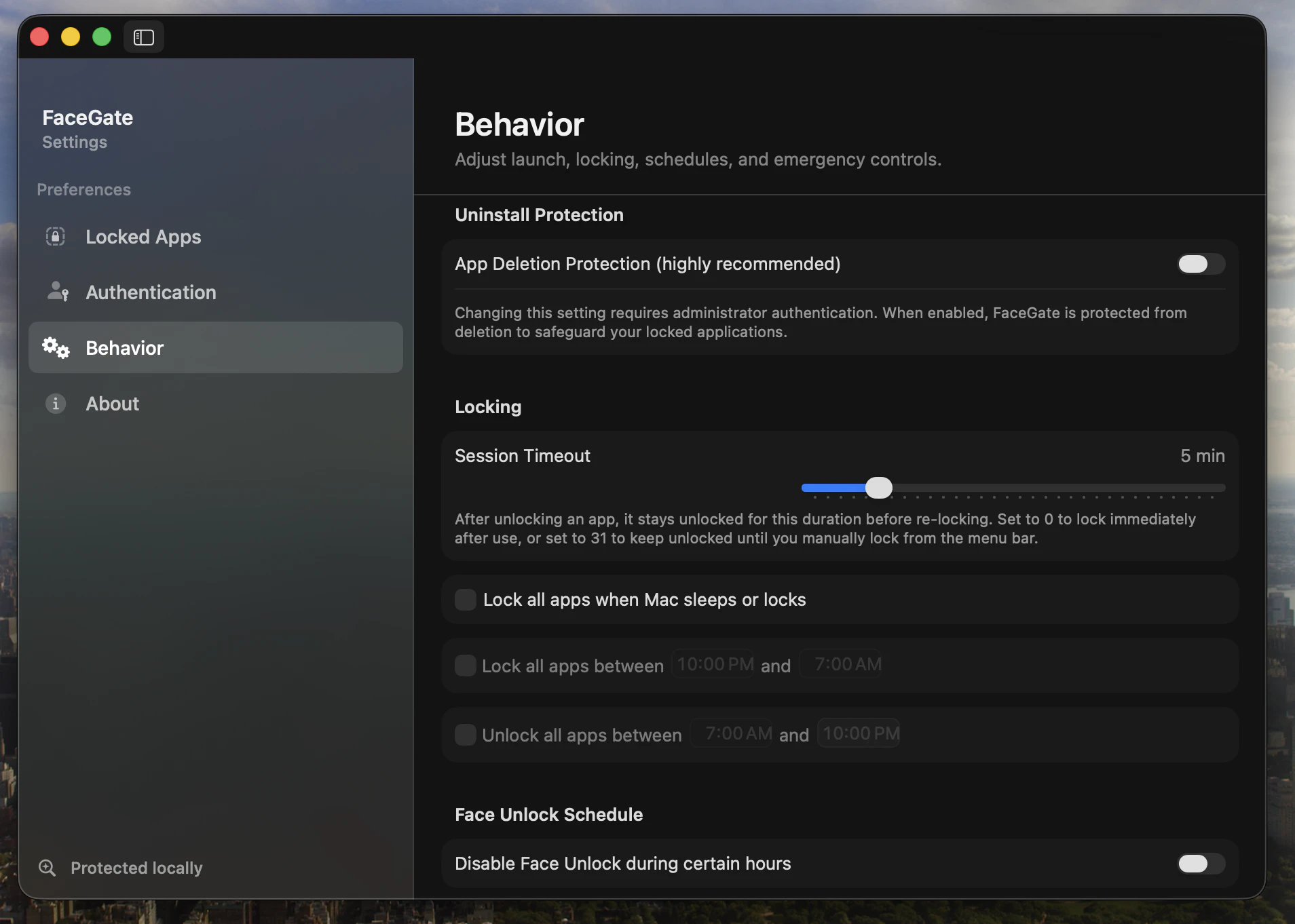Open the About section
The width and height of the screenshot is (1295, 924).
point(216,404)
